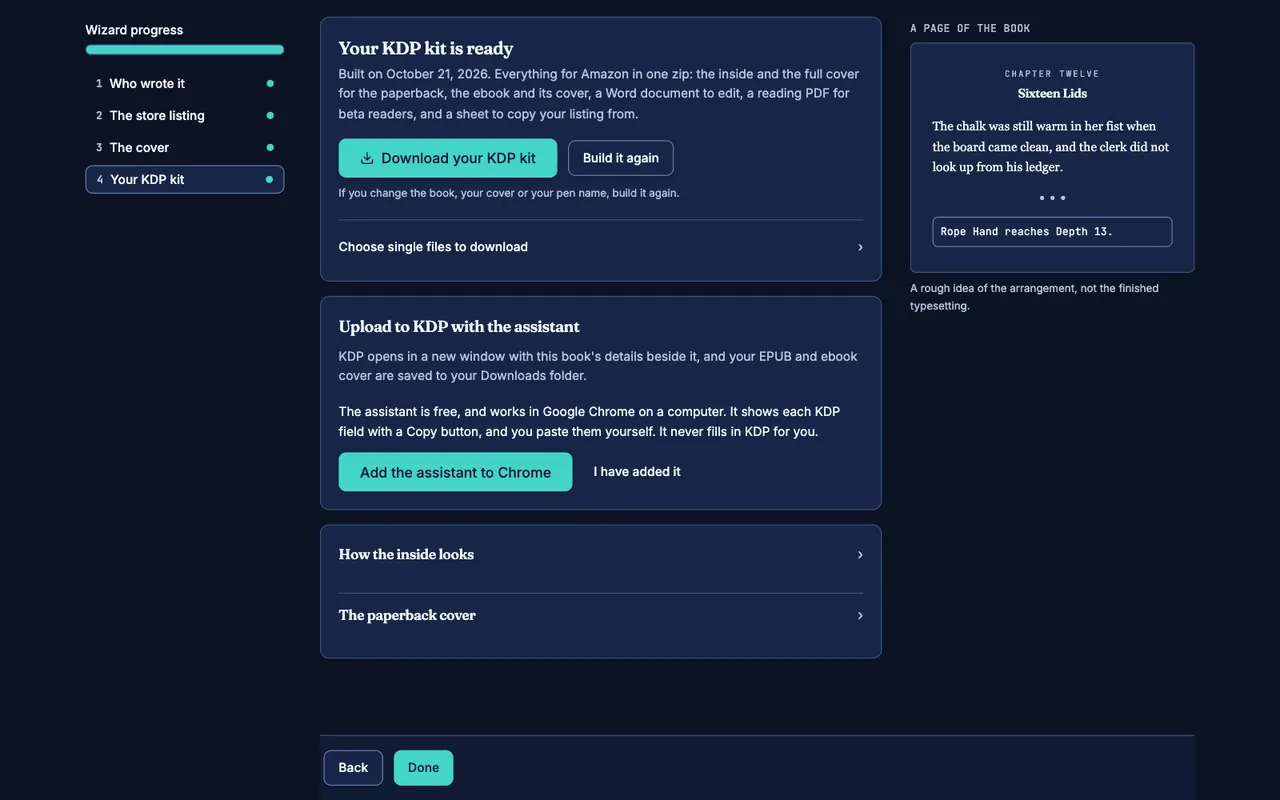The width and height of the screenshot is (1280, 800).
Task: Expand 'How the inside looks' section
Action: click(x=601, y=554)
